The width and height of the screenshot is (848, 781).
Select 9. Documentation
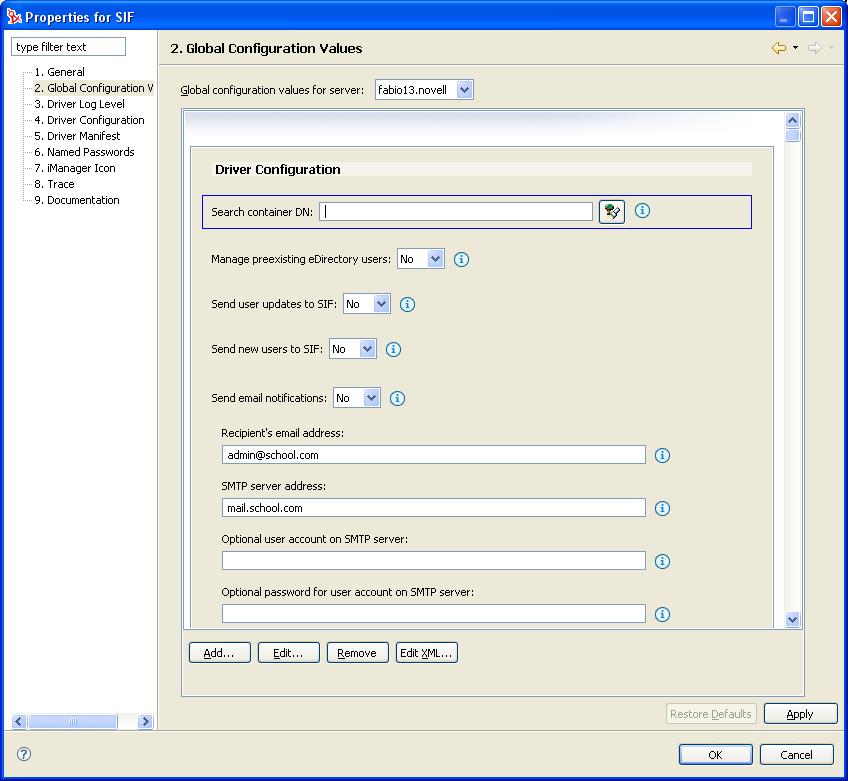(x=77, y=200)
